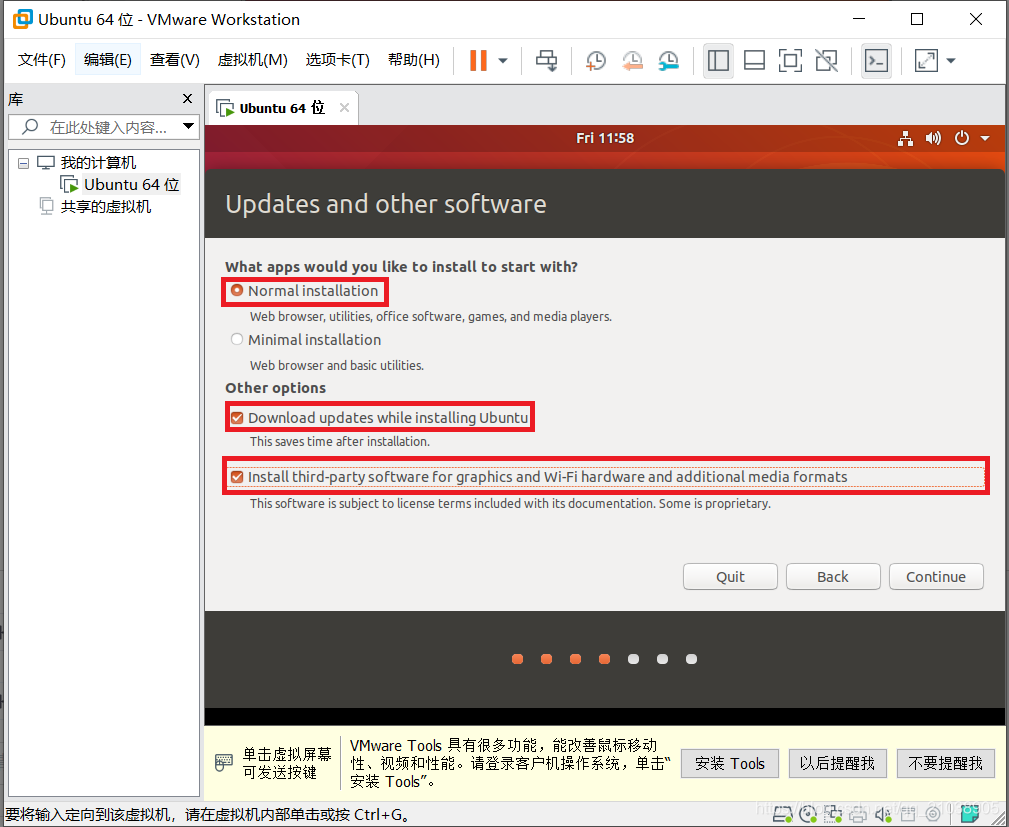Open the 编辑(E) menu

point(107,60)
